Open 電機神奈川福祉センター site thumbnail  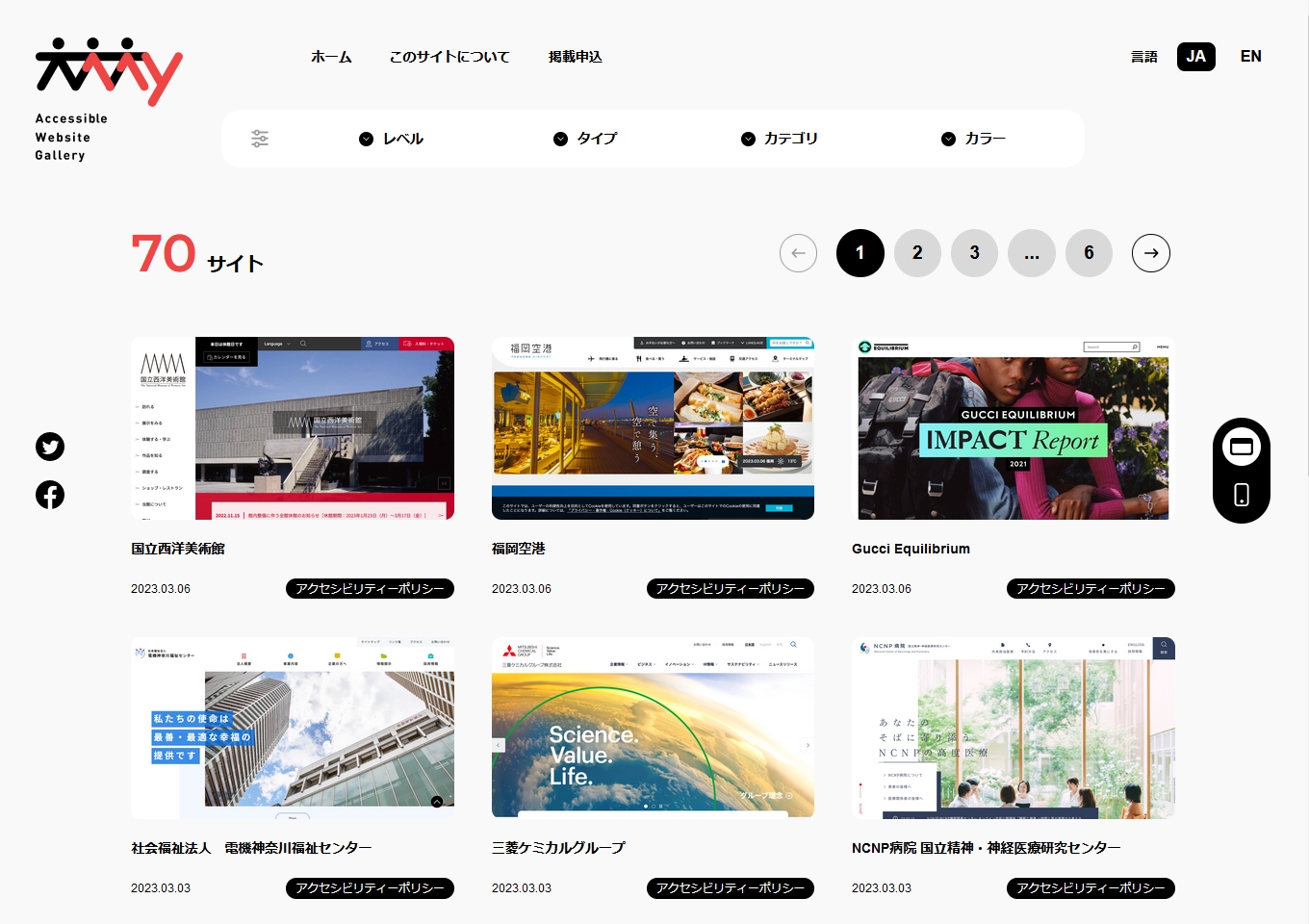(x=293, y=728)
